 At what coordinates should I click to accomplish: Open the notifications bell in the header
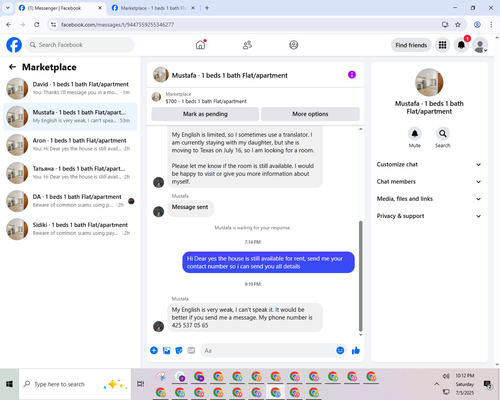pos(461,45)
